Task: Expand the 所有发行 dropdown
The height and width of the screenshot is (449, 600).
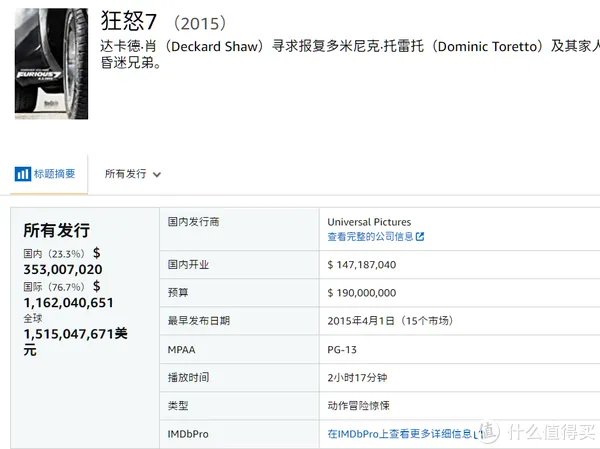Action: click(132, 174)
